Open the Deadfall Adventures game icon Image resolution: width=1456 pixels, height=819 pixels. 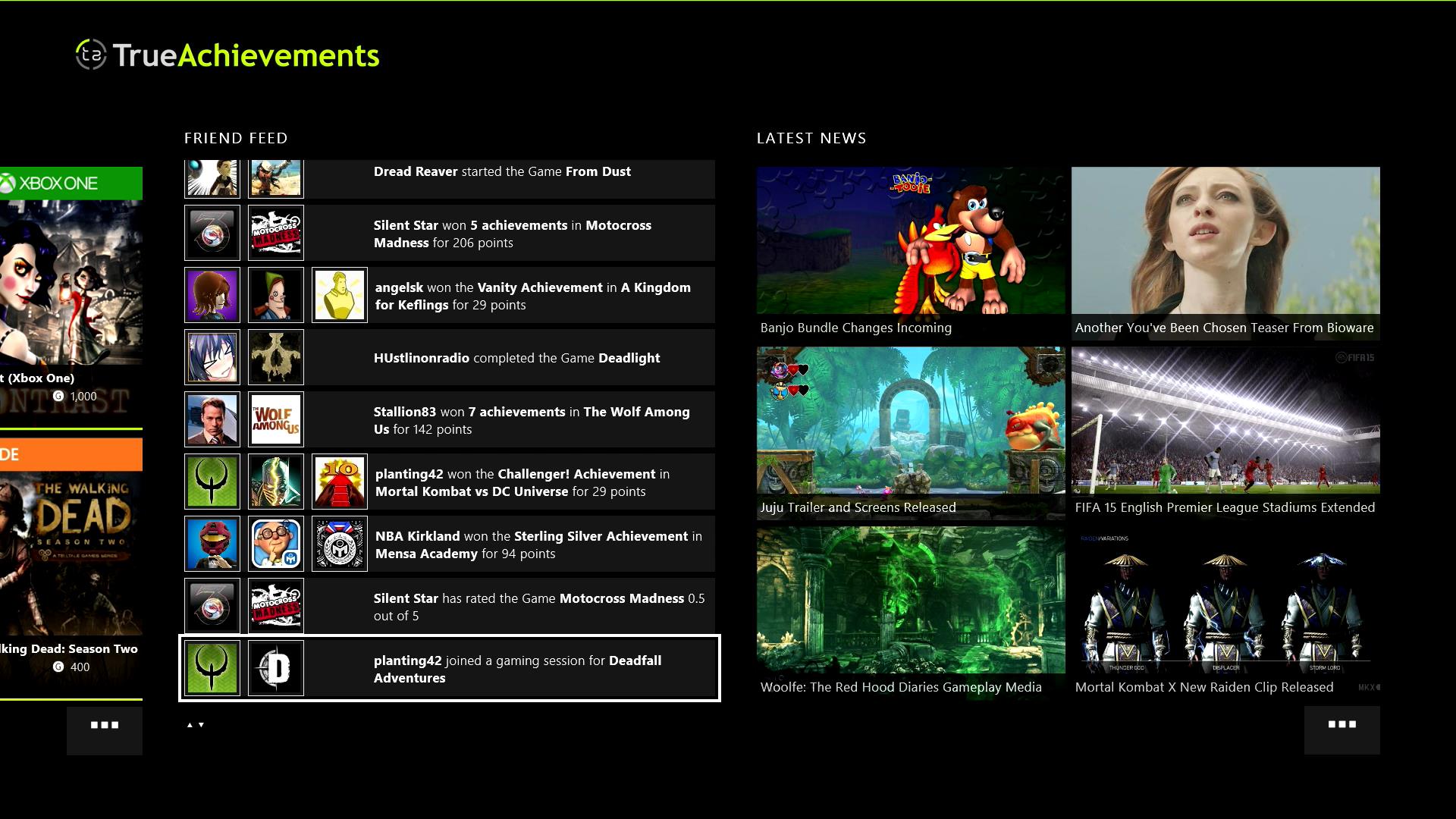point(276,668)
